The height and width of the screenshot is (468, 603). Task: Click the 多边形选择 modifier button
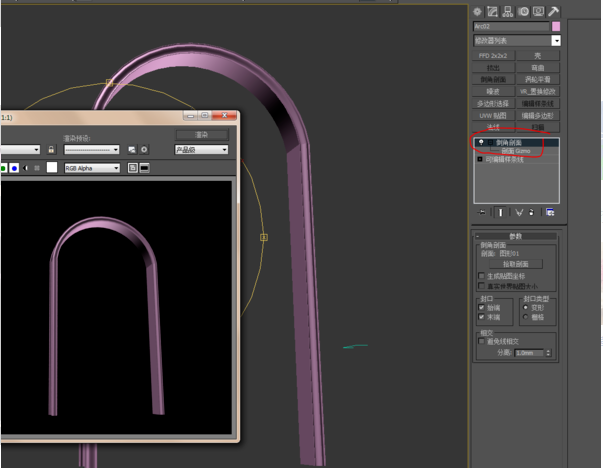pyautogui.click(x=493, y=103)
